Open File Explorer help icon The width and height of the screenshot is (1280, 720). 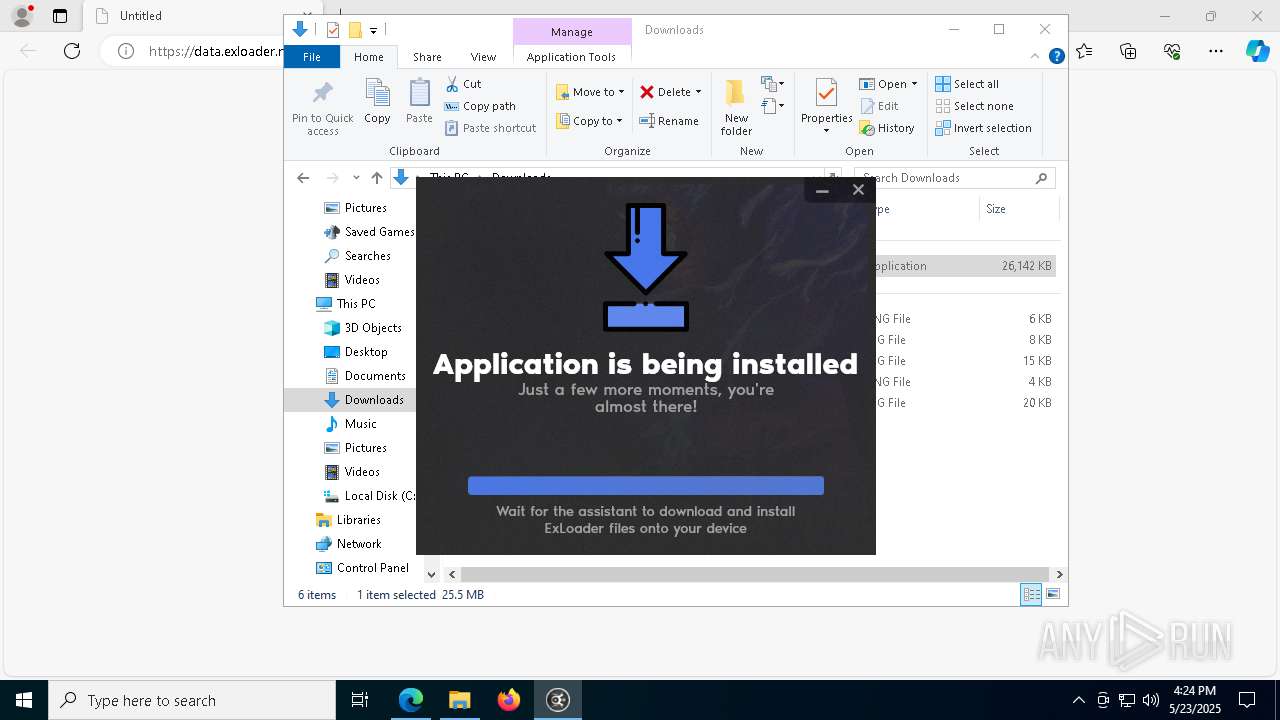(x=1056, y=57)
